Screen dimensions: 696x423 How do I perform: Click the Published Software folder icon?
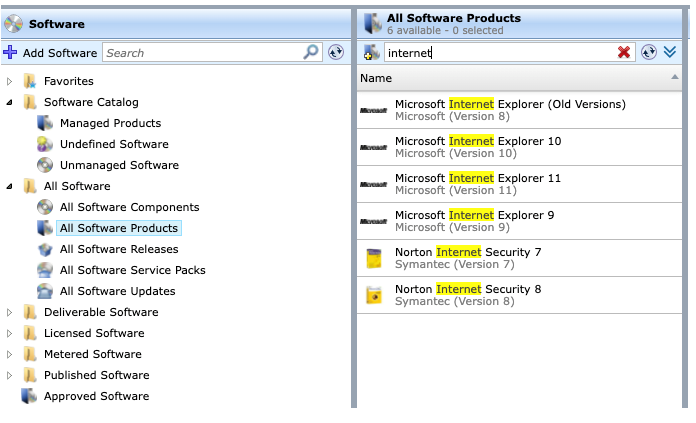click(x=30, y=375)
